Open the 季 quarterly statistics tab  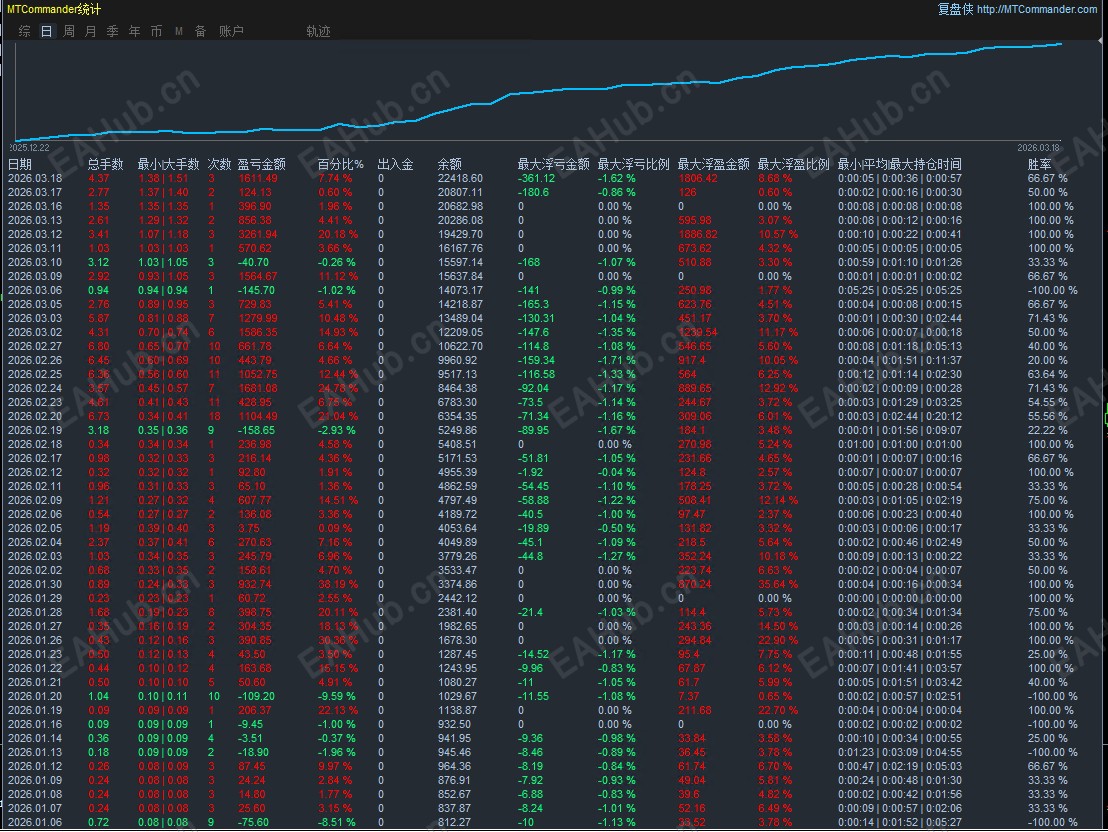[x=113, y=31]
